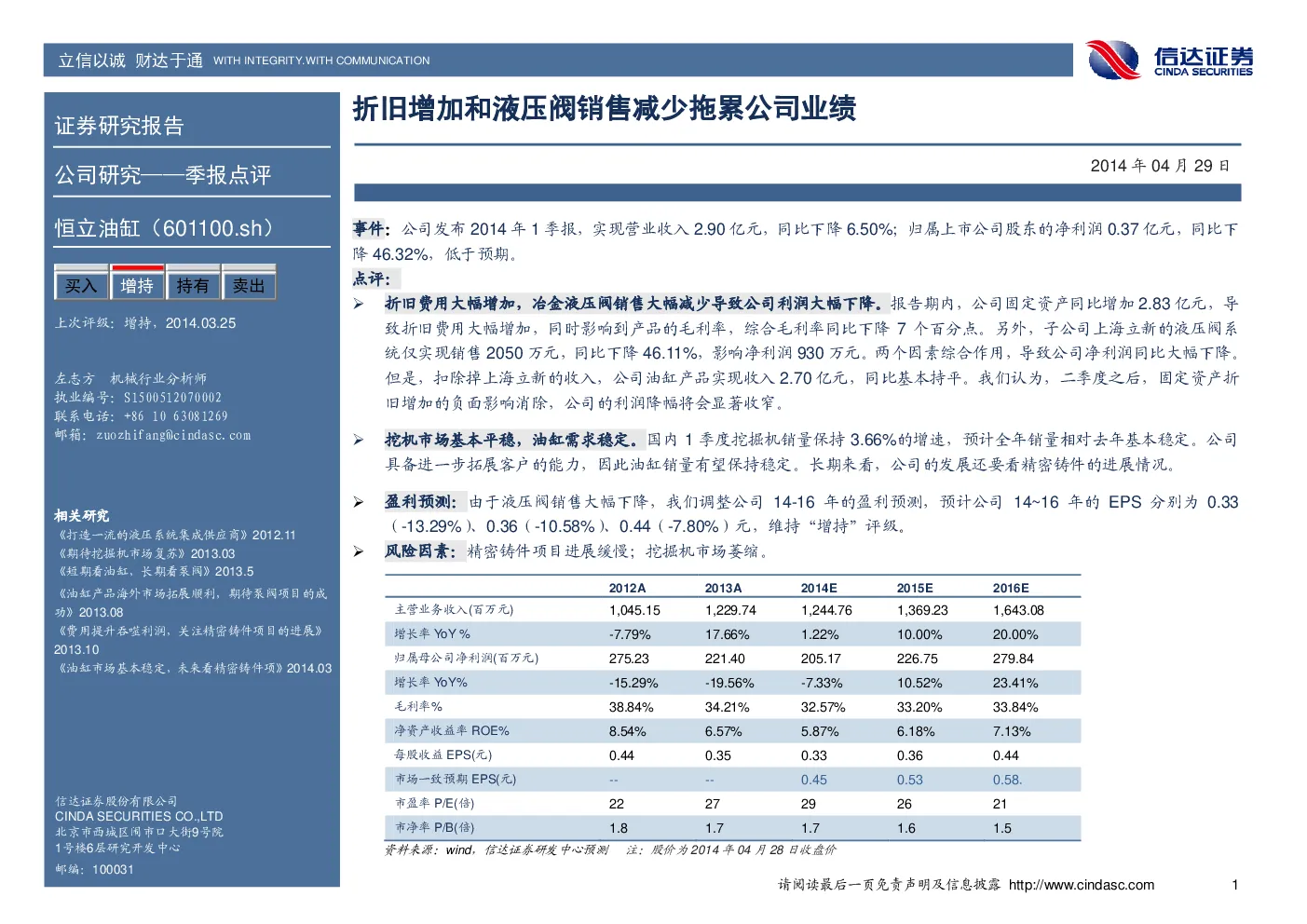Click the 2013A column header

click(x=723, y=588)
